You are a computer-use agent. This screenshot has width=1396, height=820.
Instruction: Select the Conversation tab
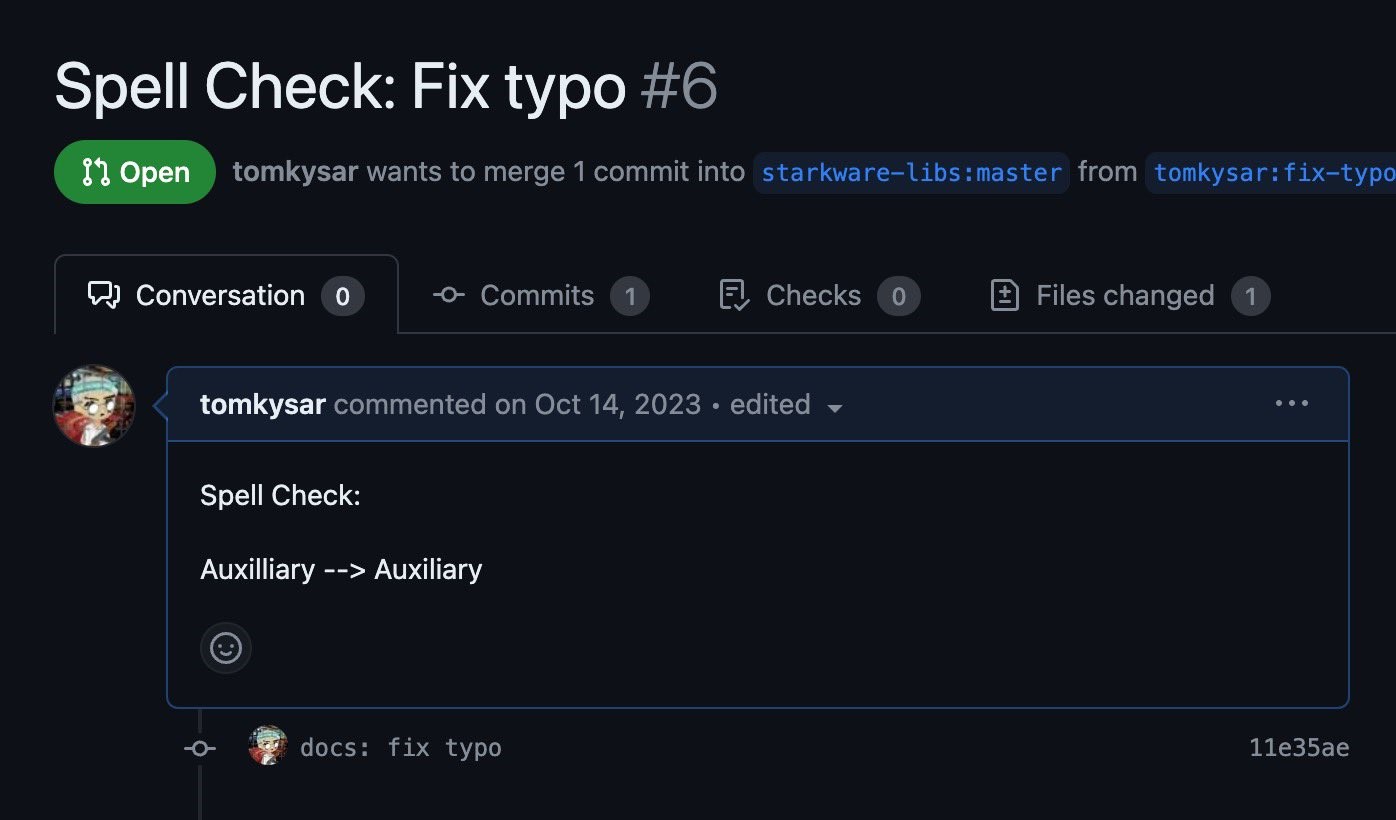pos(226,294)
